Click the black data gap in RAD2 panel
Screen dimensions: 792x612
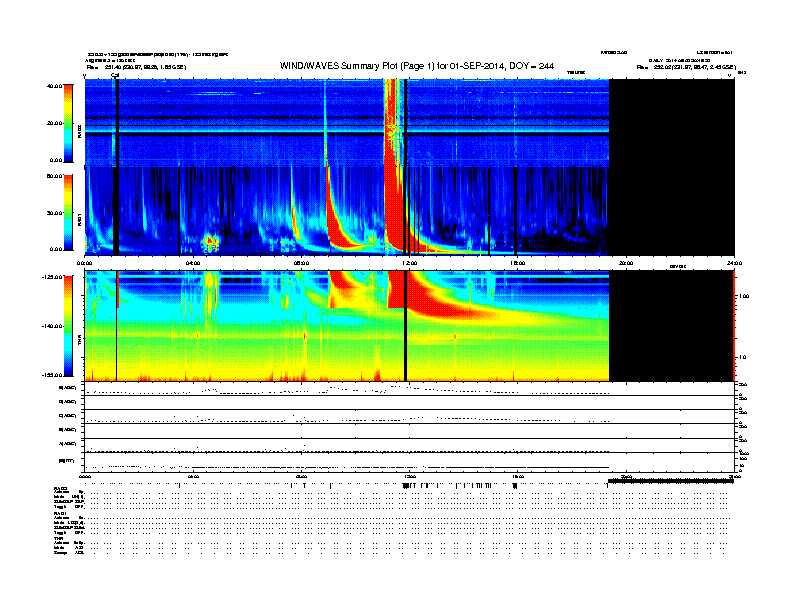click(x=672, y=123)
